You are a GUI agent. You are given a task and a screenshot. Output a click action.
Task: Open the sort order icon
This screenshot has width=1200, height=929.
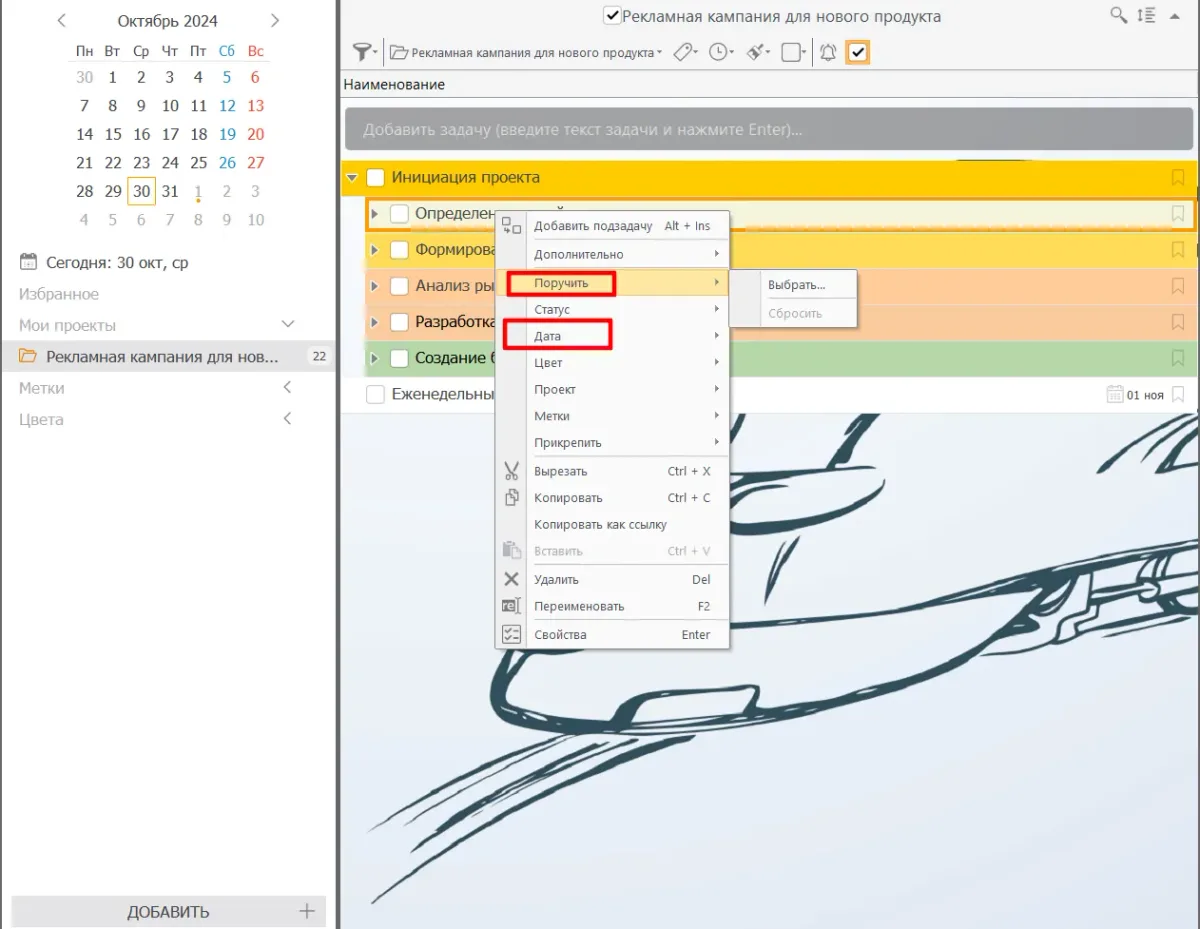click(x=1147, y=15)
